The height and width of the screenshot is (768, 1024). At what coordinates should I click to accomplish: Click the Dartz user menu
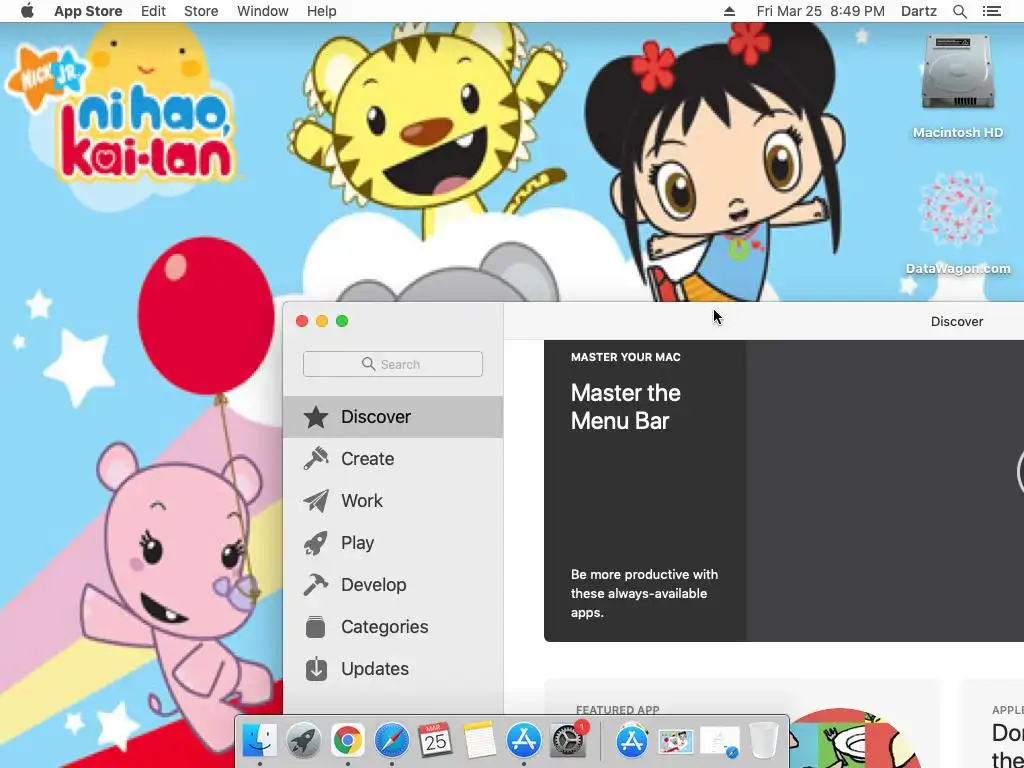point(918,11)
